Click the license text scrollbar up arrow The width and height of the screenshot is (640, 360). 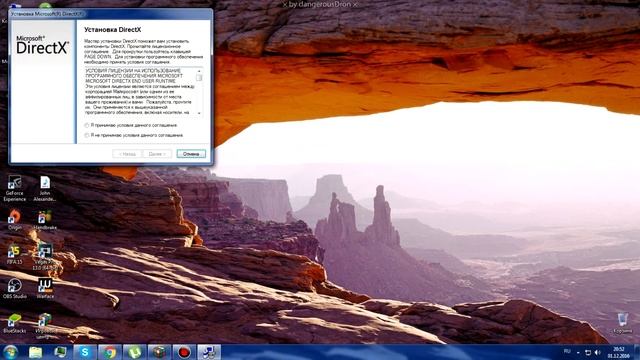point(199,71)
